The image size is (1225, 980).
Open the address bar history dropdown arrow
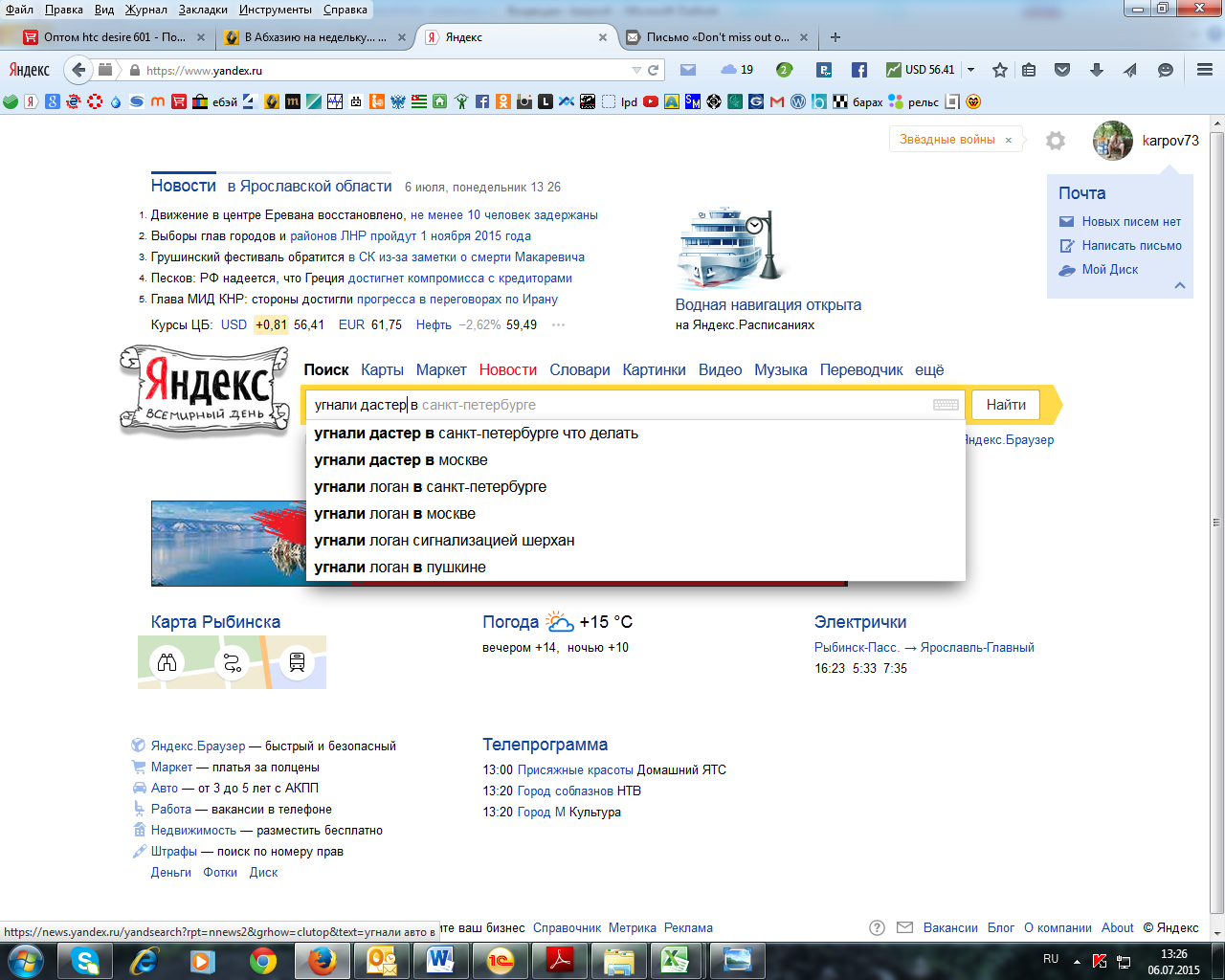(x=636, y=70)
